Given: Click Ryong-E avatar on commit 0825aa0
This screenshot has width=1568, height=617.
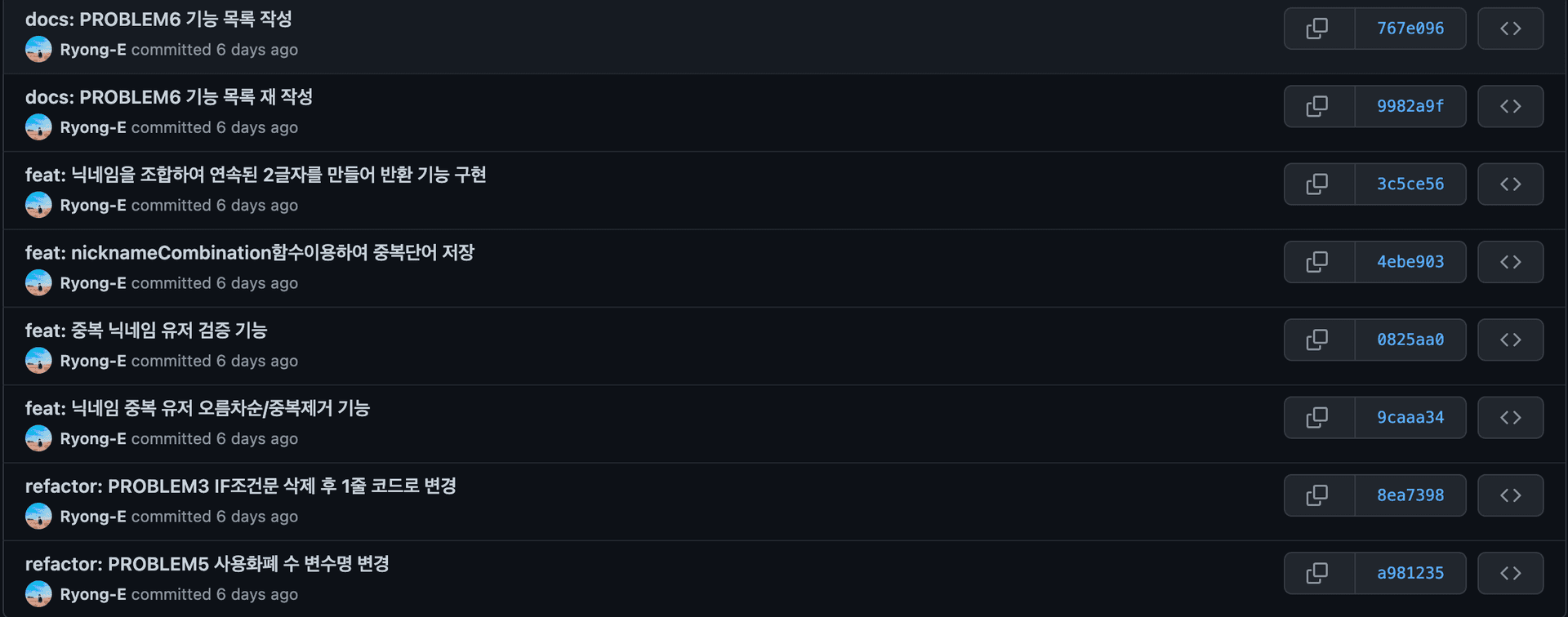Looking at the screenshot, I should pos(38,361).
